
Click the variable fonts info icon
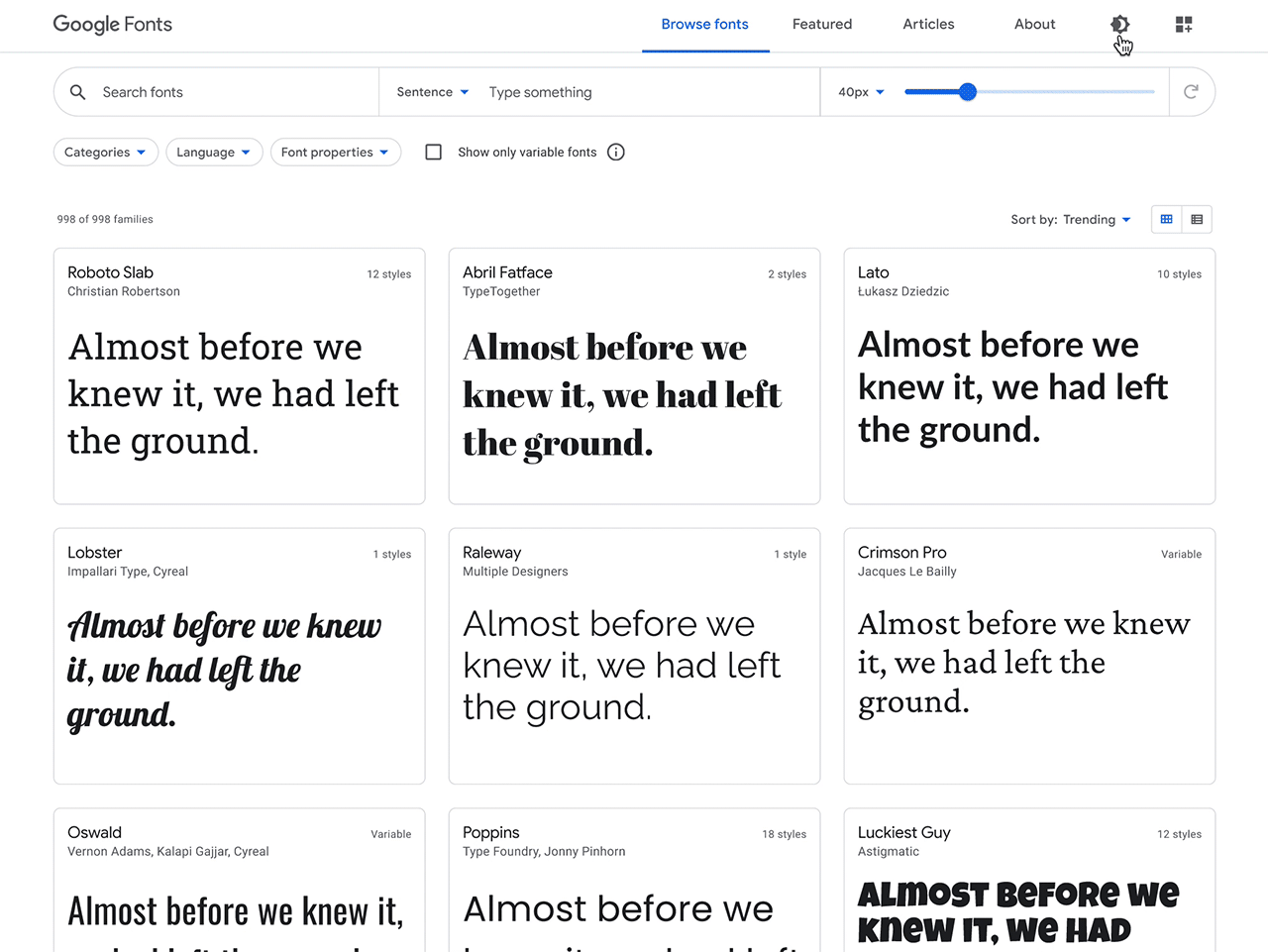click(615, 152)
